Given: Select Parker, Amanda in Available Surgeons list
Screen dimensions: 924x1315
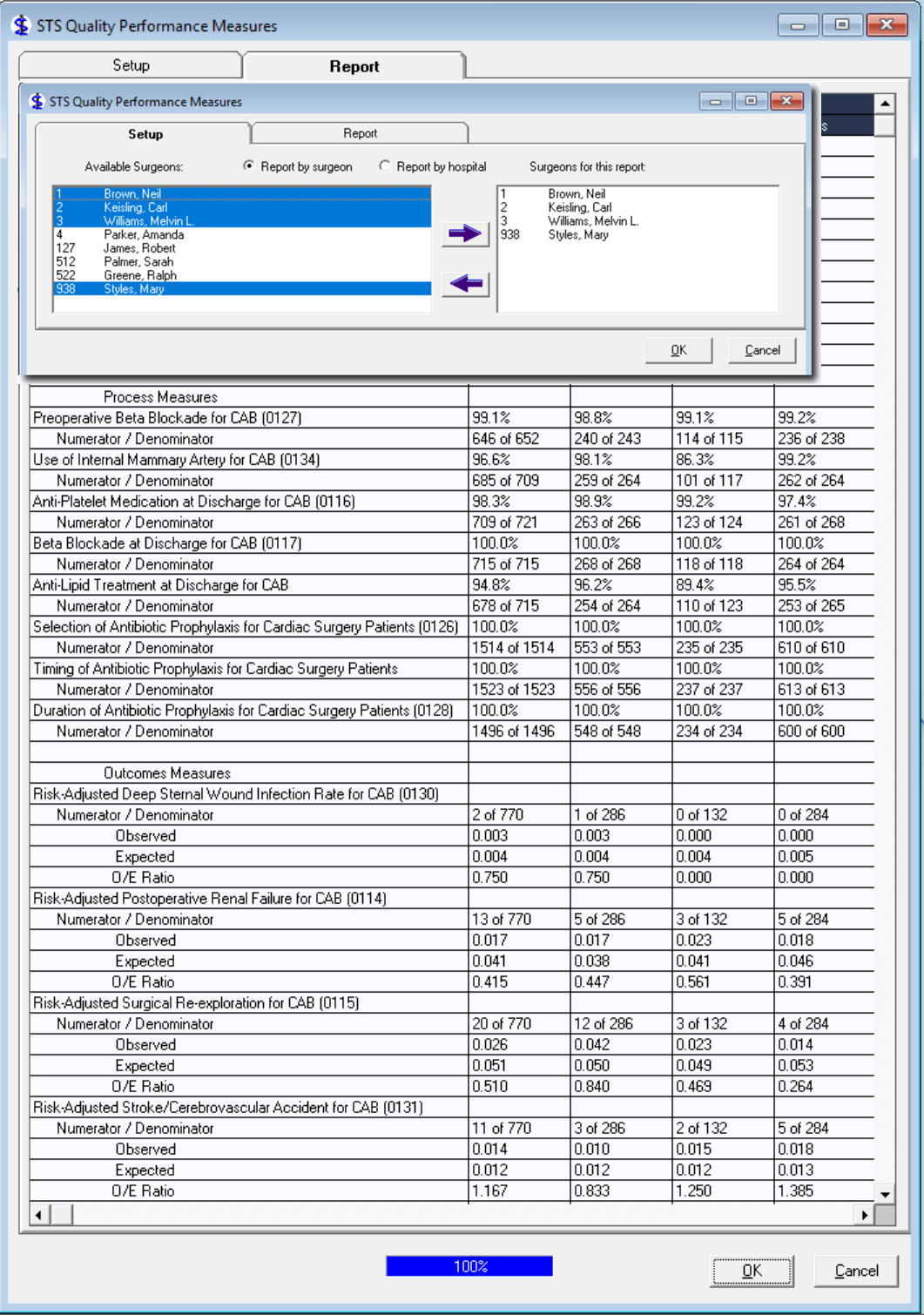Looking at the screenshot, I should (x=242, y=234).
